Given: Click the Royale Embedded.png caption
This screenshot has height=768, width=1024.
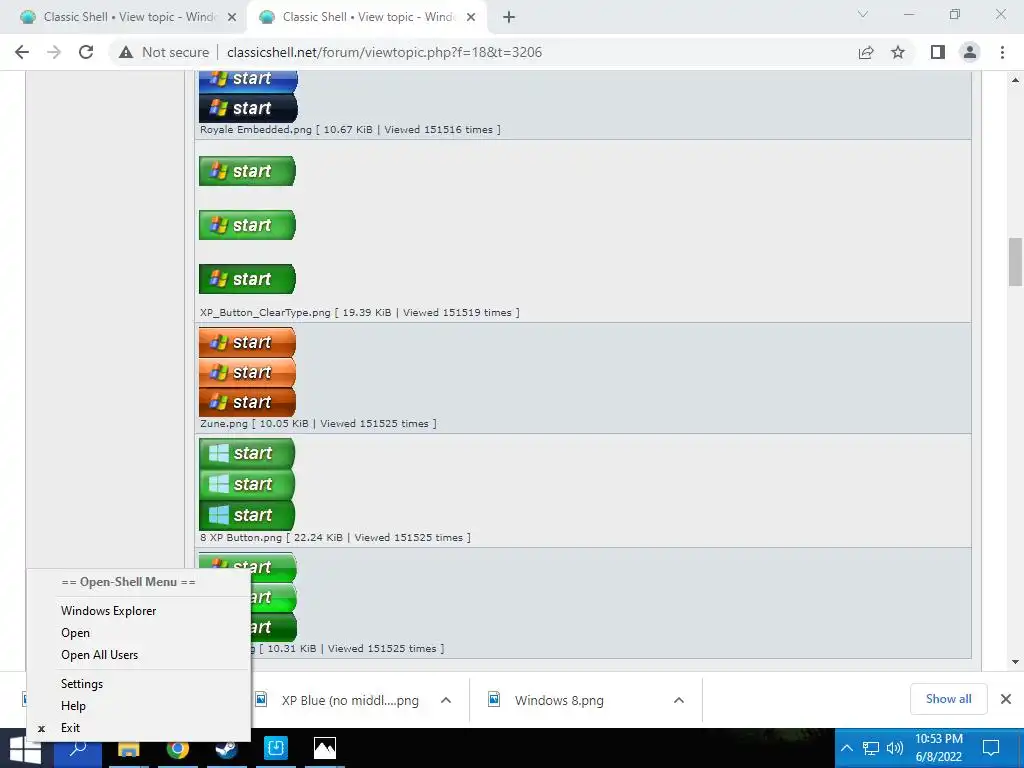Looking at the screenshot, I should [x=350, y=129].
